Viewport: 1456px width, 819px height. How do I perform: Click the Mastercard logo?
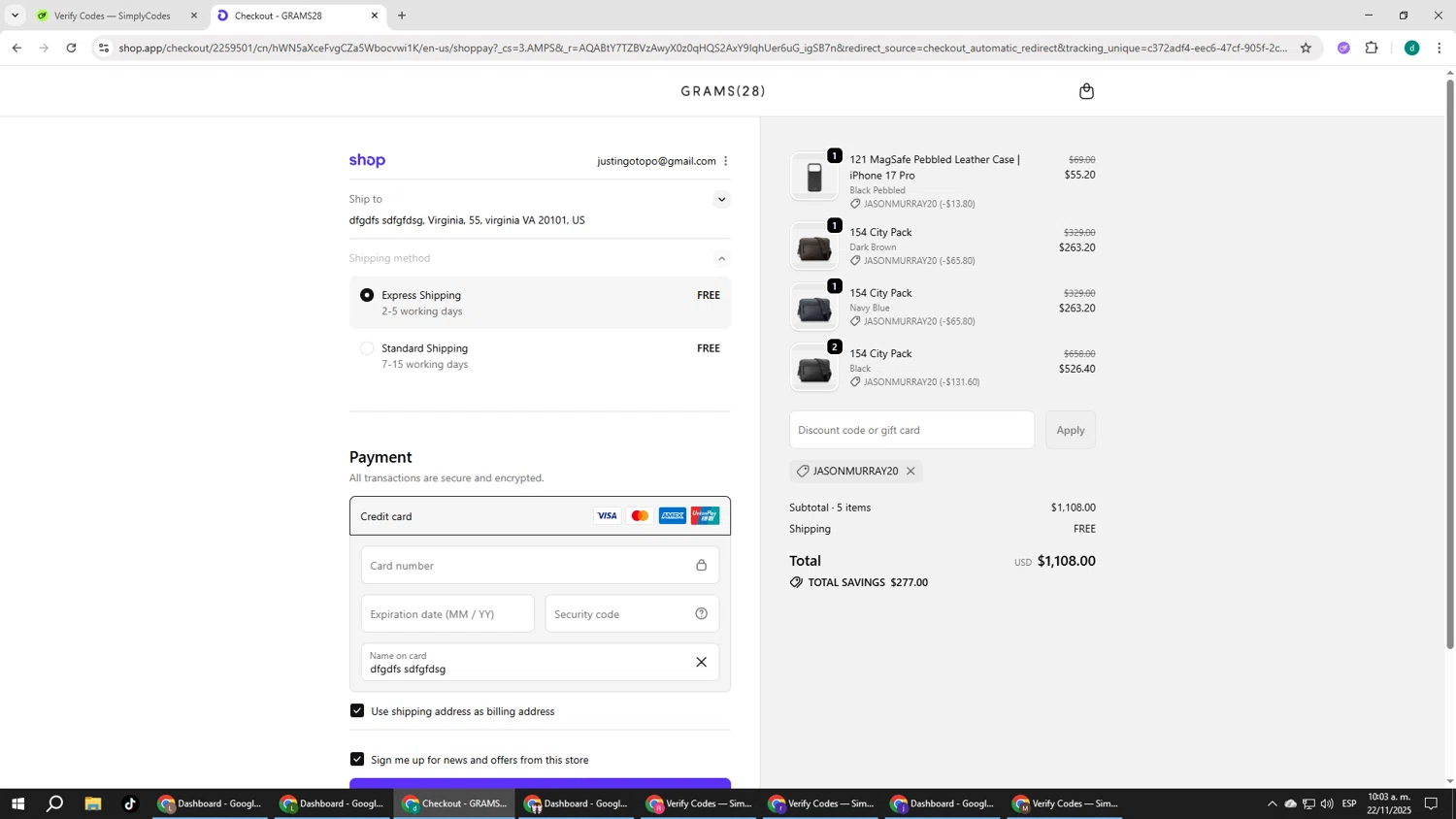(x=640, y=516)
